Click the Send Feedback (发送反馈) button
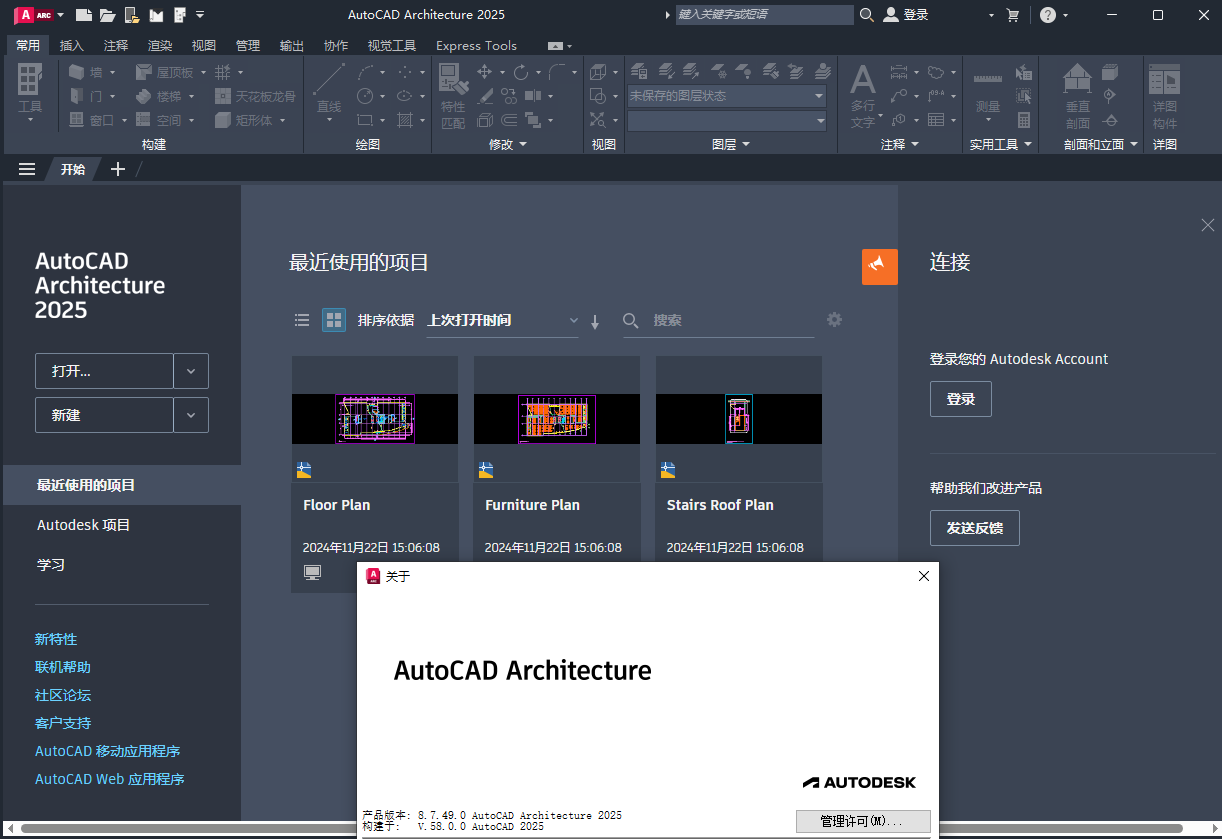 point(975,527)
